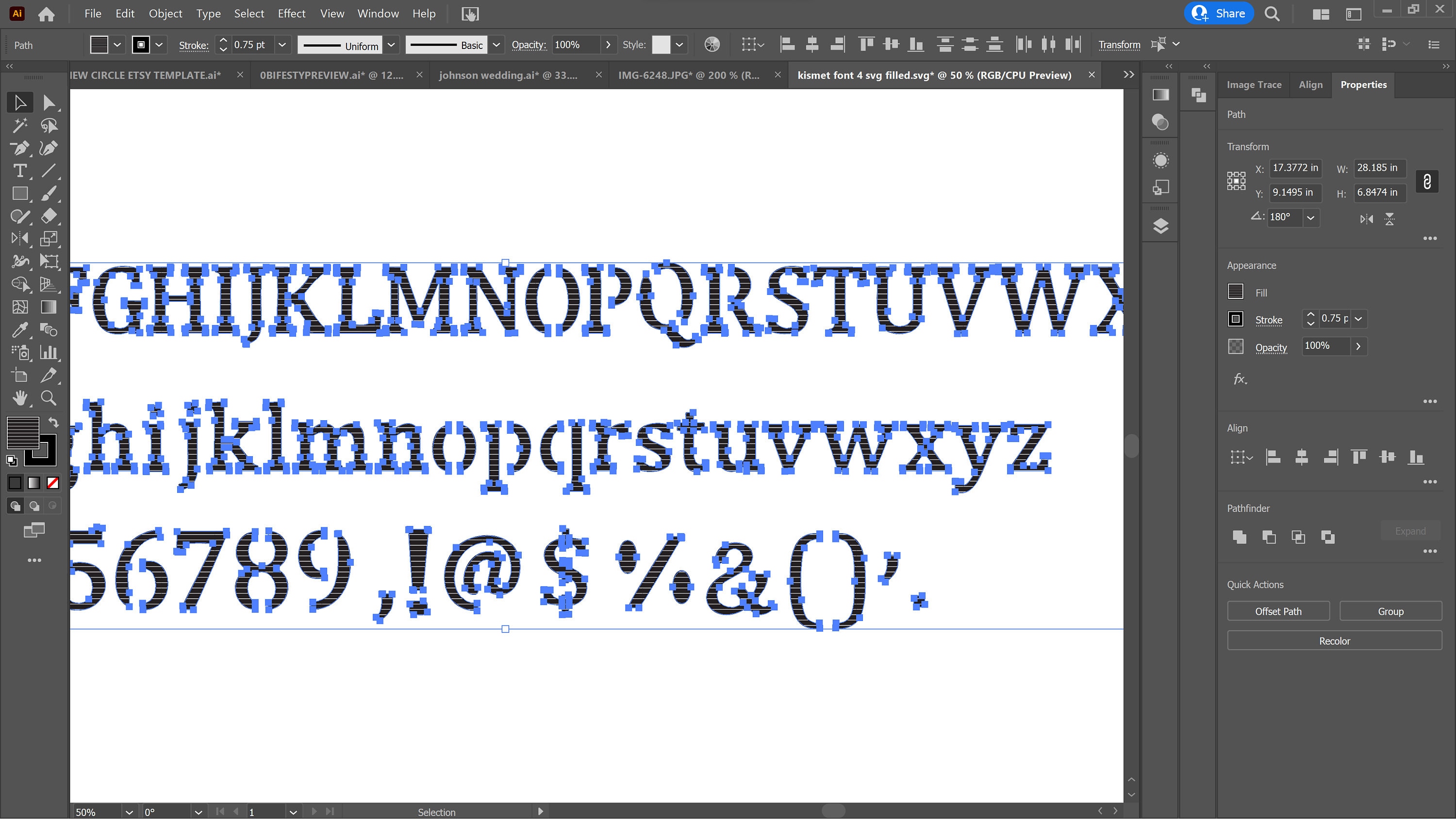Select the Rectangle tool
Screen dimensions: 1456x819
coord(20,193)
